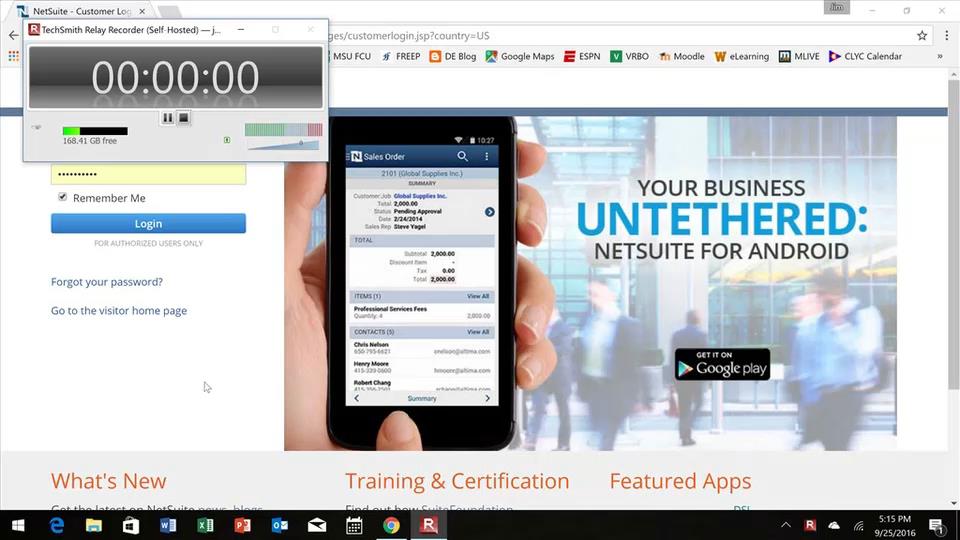Open the VRBO bookmark

[629, 56]
